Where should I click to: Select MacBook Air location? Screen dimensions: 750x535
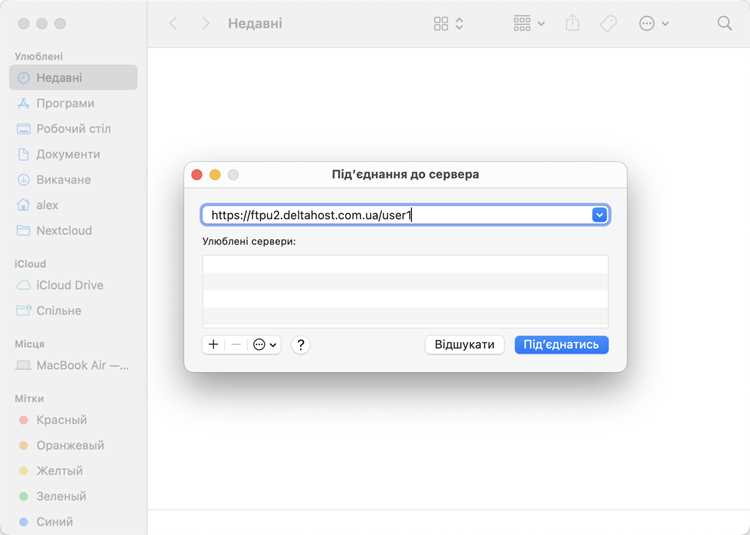pos(73,365)
